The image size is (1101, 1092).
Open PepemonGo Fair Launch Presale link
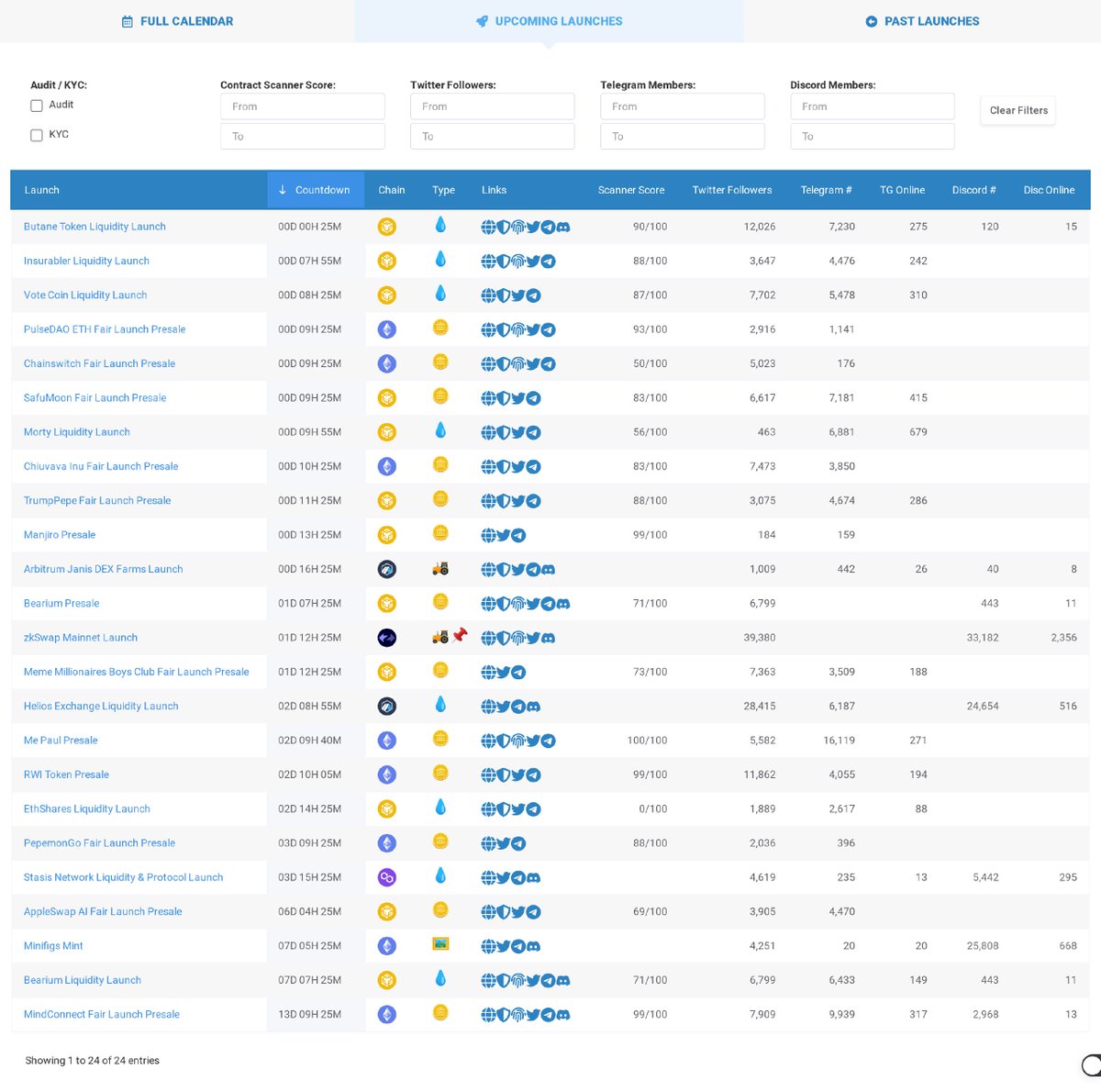tap(99, 843)
